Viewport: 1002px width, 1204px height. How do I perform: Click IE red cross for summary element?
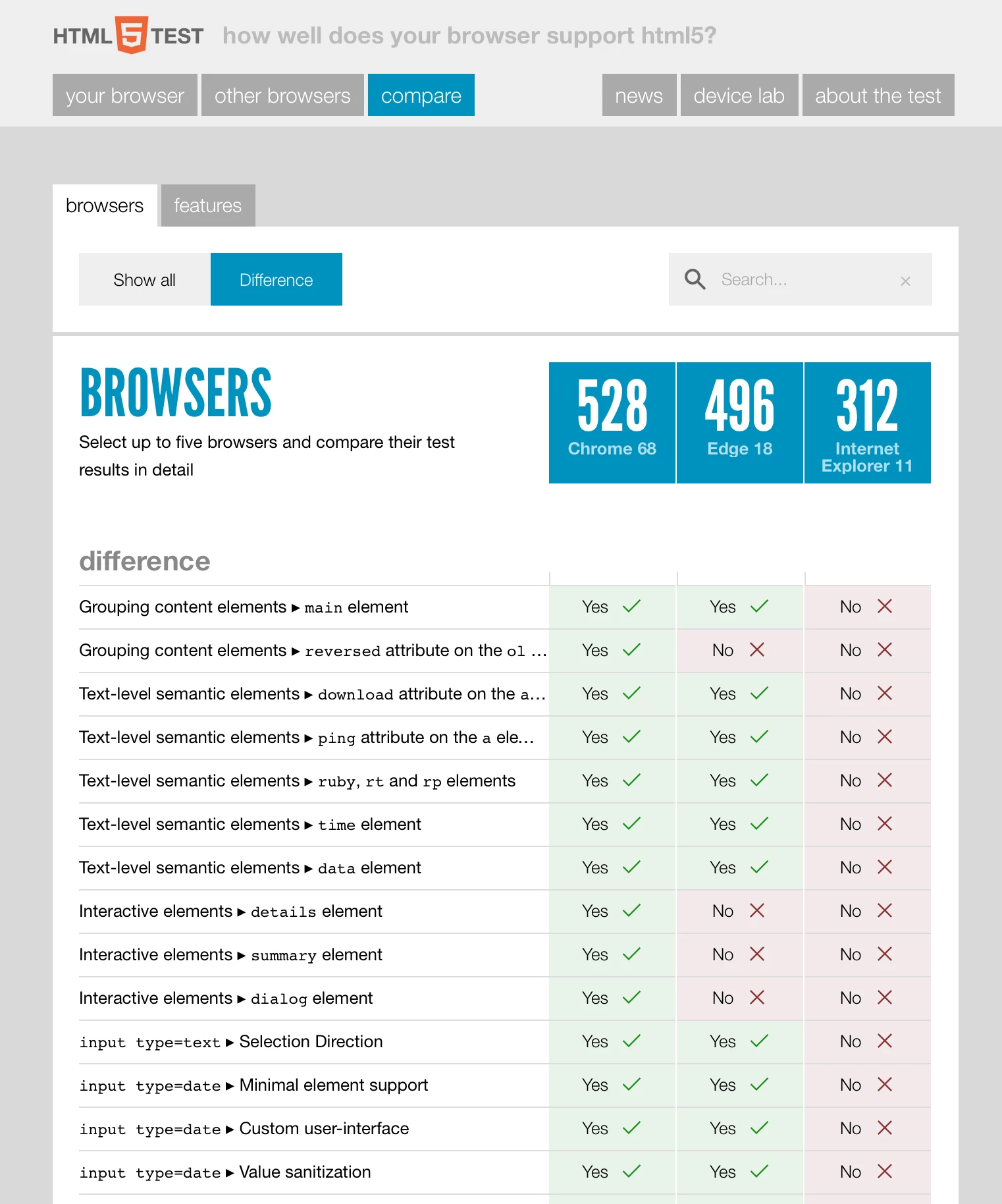(885, 954)
